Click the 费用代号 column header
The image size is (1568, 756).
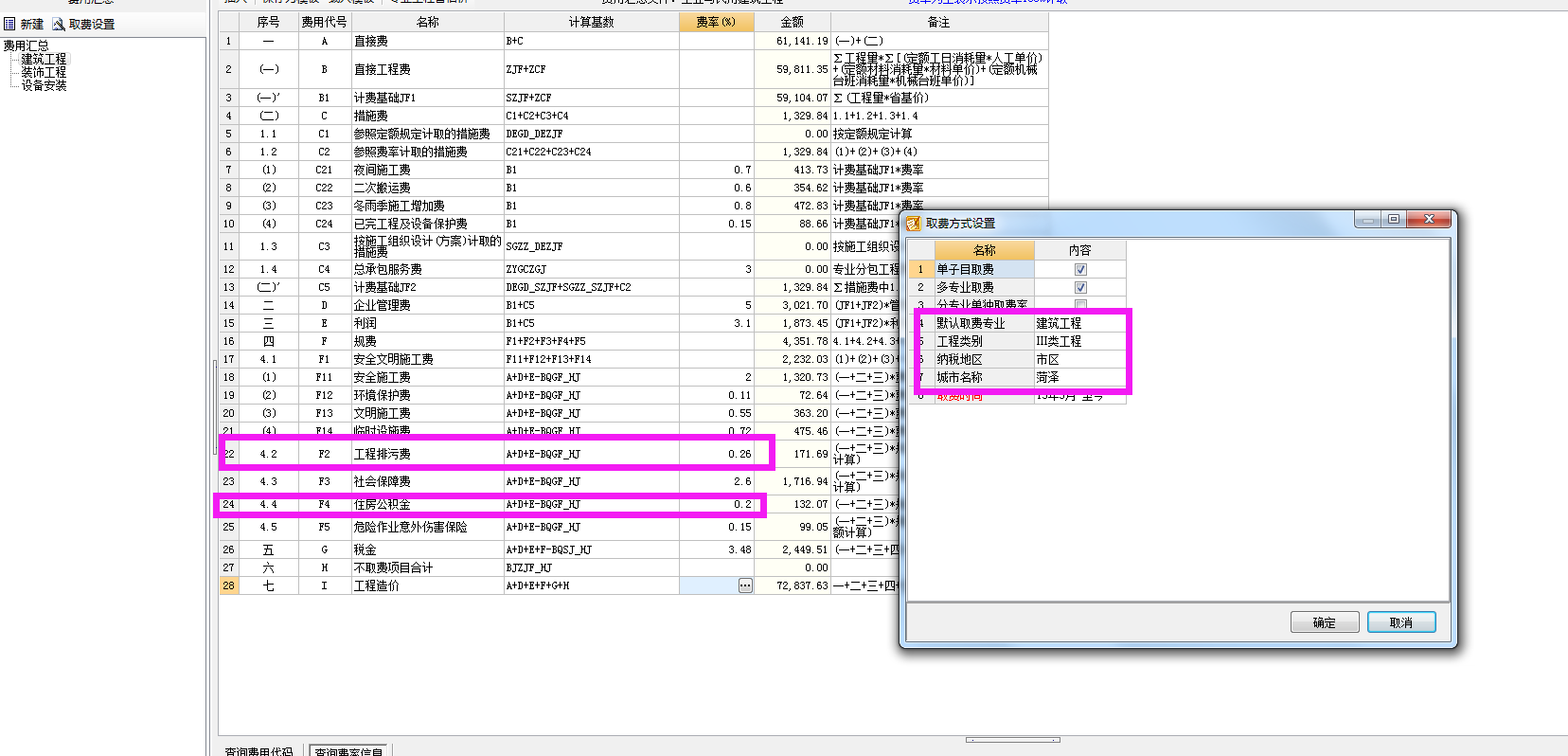324,22
